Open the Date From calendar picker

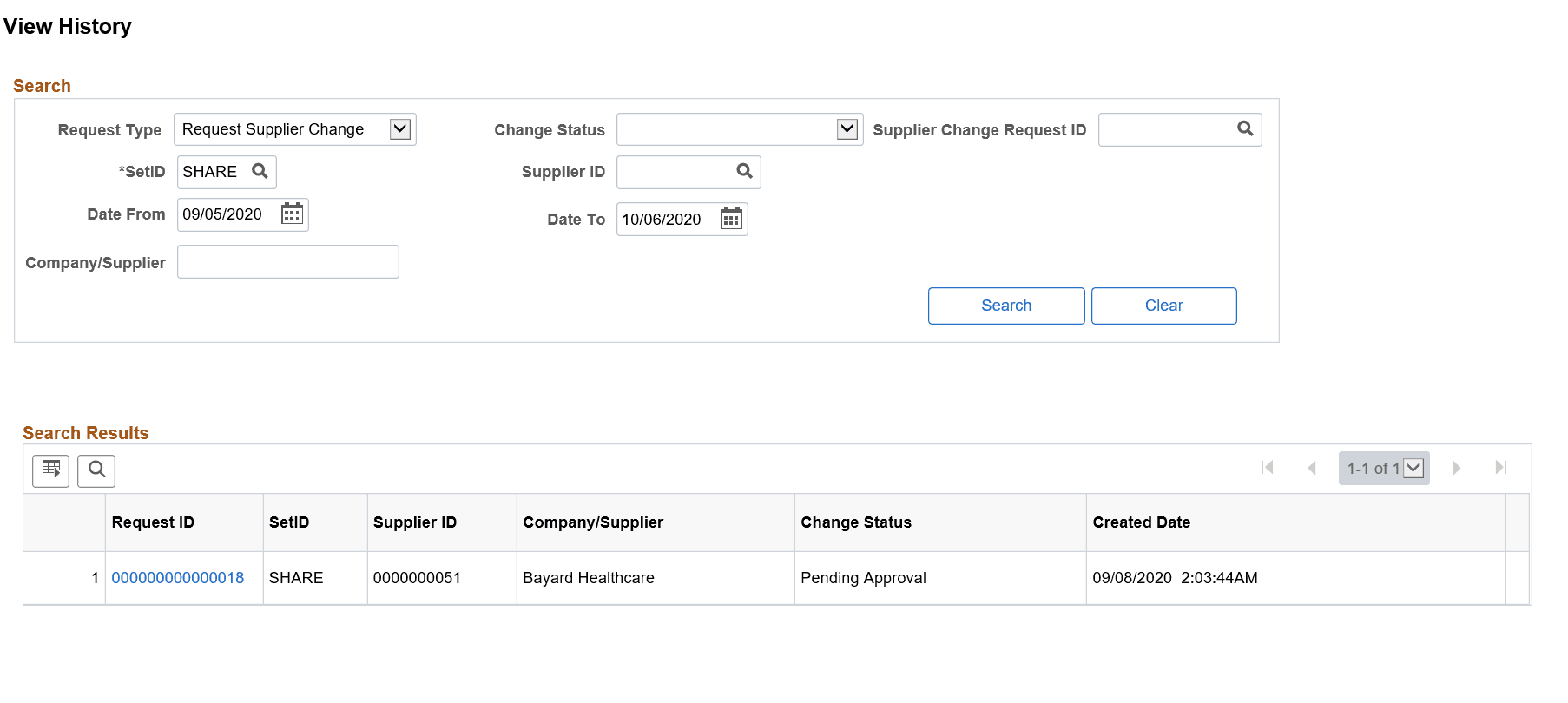(x=292, y=214)
